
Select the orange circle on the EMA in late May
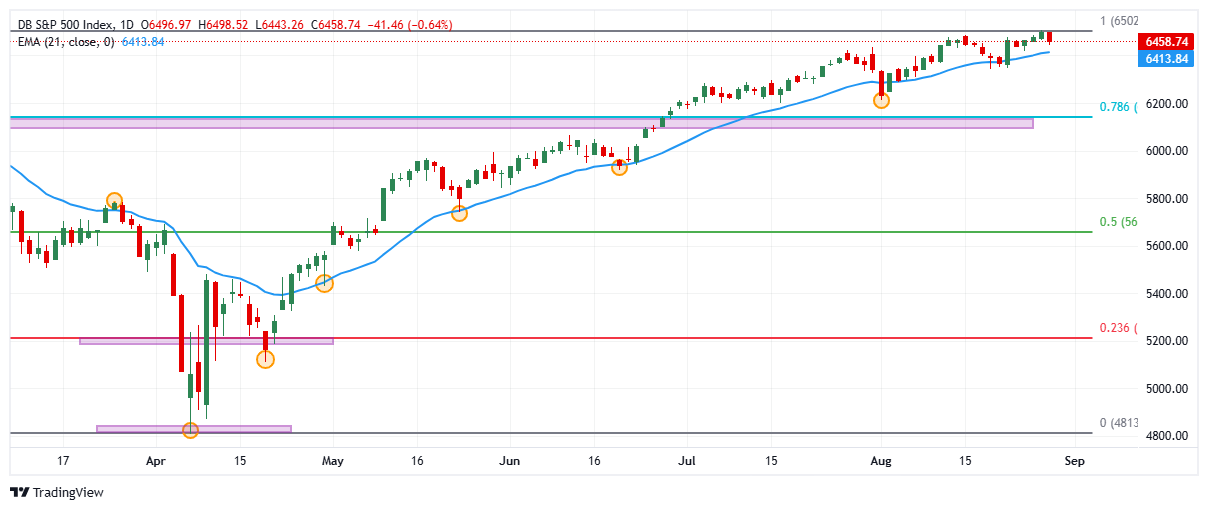459,213
